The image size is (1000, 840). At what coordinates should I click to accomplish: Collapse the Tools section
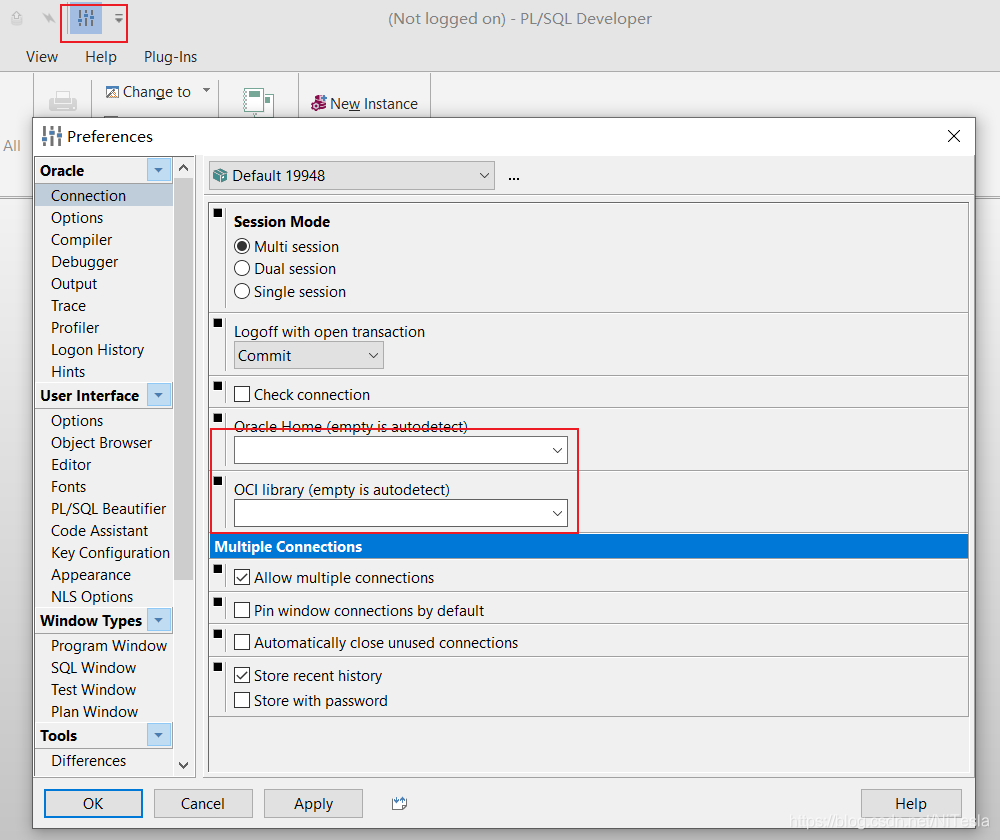(x=159, y=735)
